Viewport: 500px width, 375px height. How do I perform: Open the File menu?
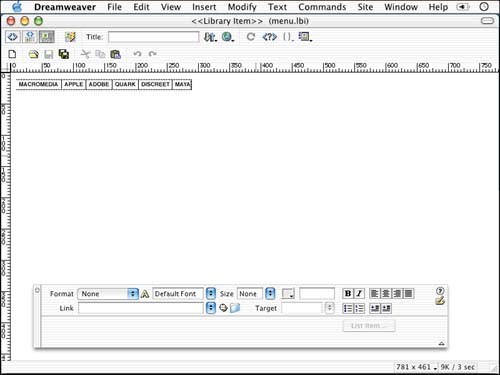pyautogui.click(x=114, y=7)
